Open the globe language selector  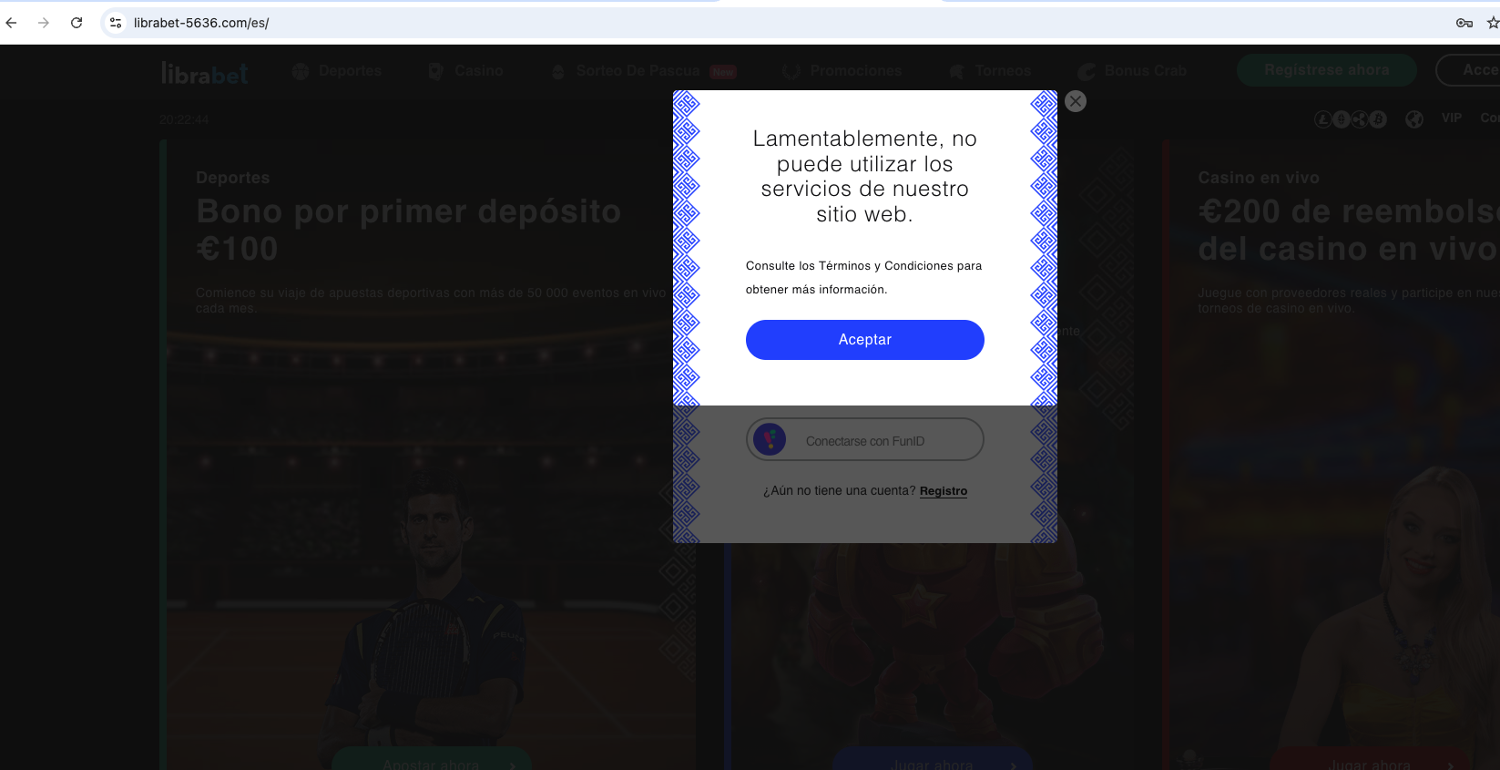click(x=1414, y=120)
